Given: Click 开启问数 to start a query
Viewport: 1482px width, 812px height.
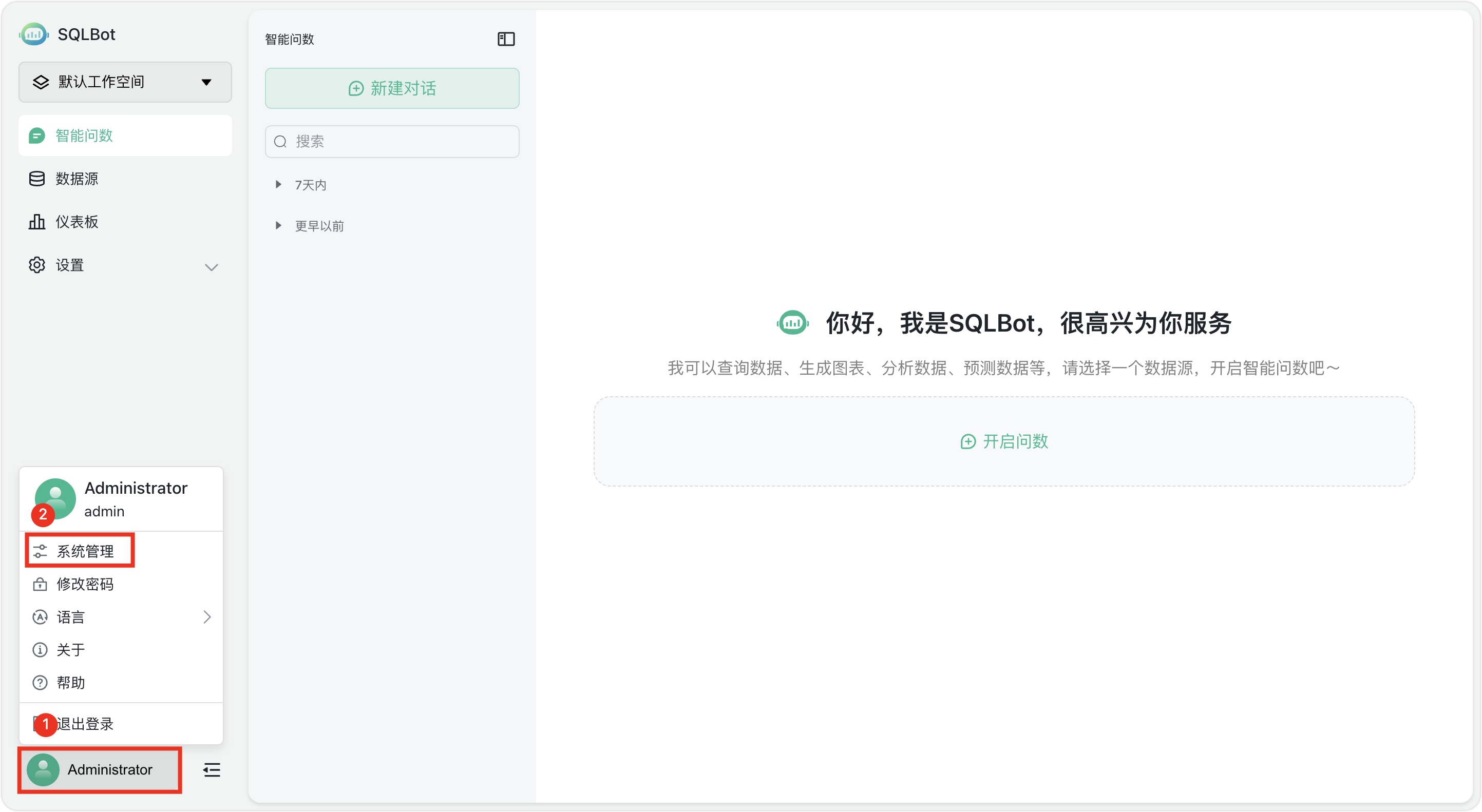Looking at the screenshot, I should (x=1004, y=441).
